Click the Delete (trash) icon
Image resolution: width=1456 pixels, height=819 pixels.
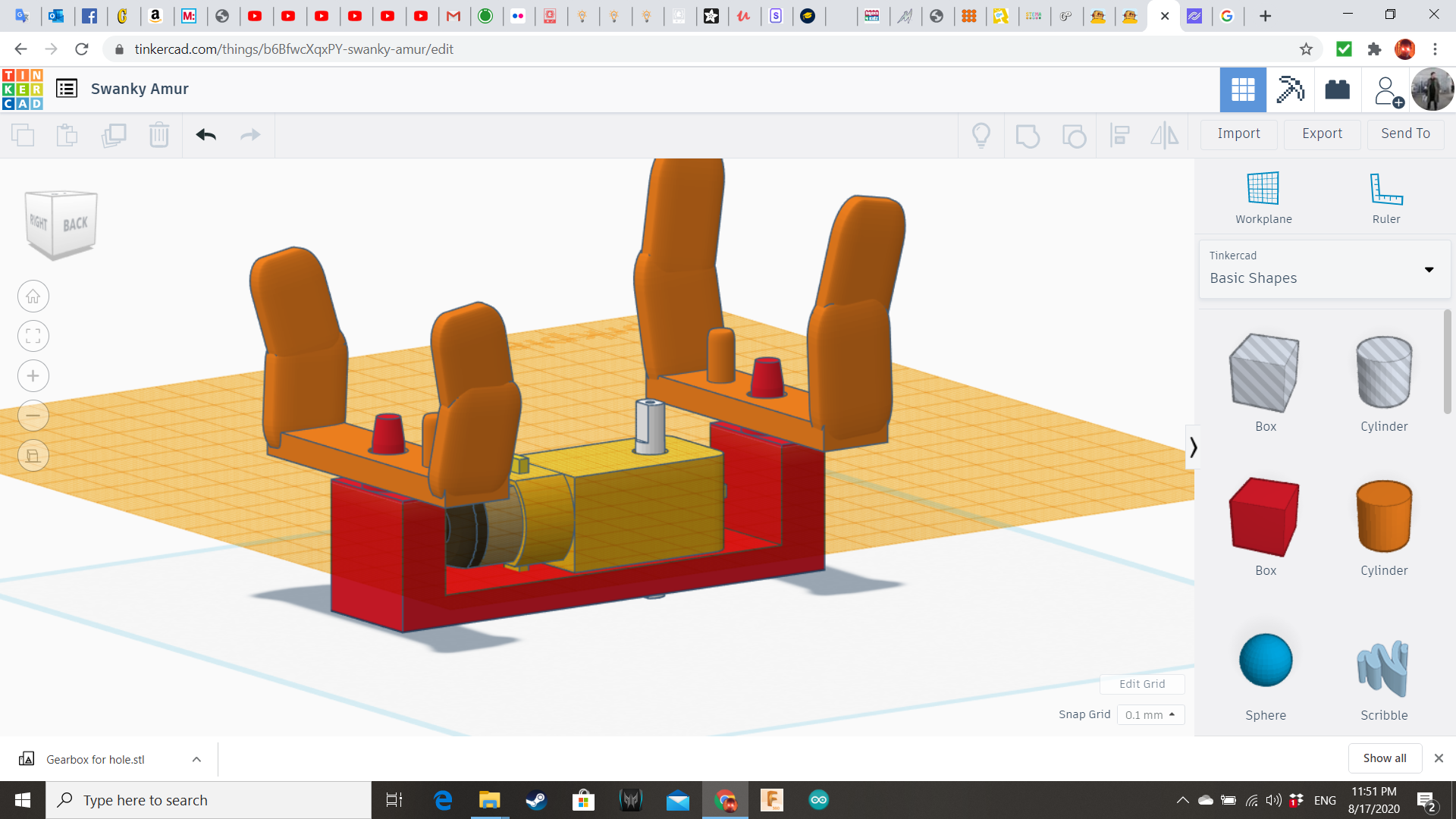click(158, 135)
